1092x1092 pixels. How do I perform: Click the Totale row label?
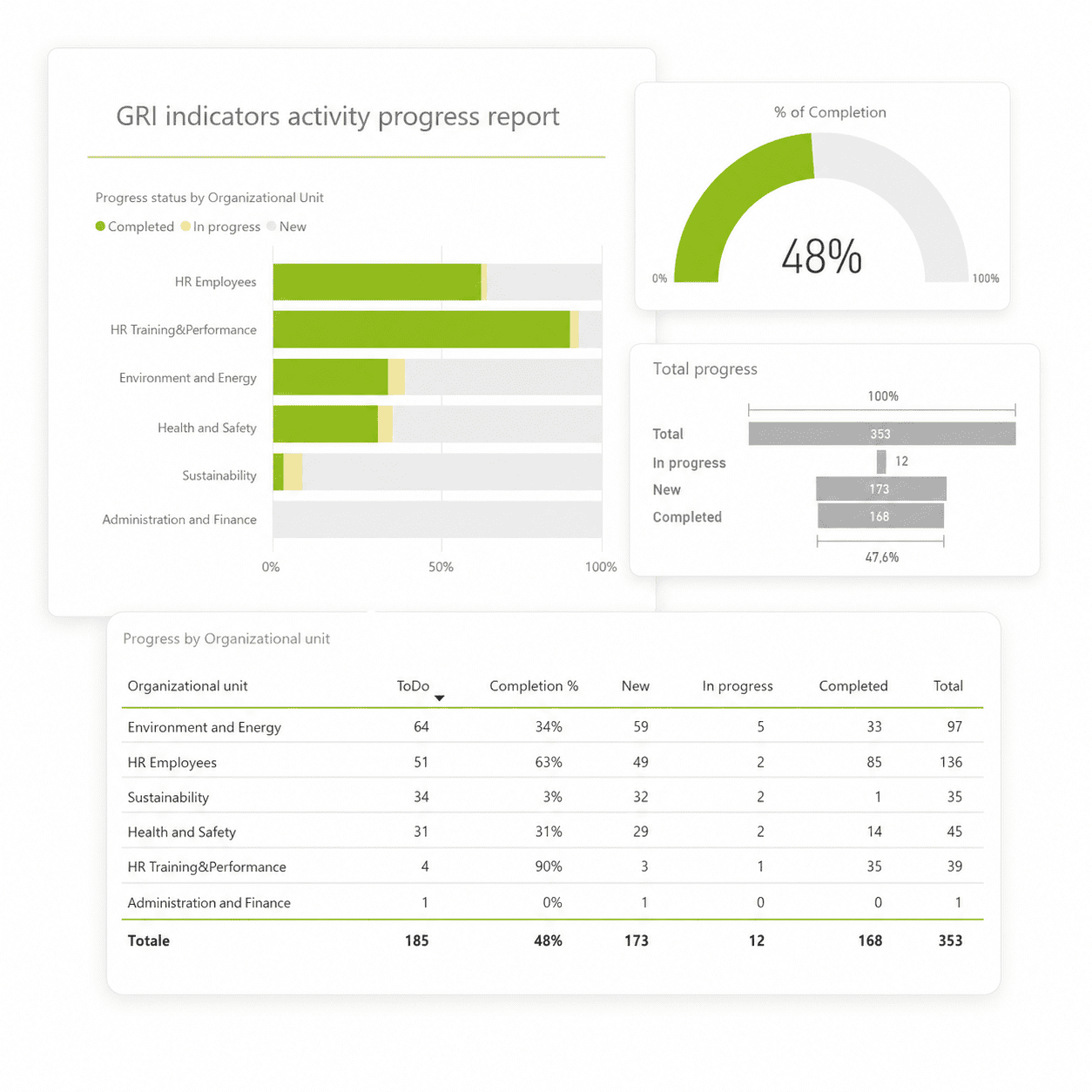tap(148, 940)
